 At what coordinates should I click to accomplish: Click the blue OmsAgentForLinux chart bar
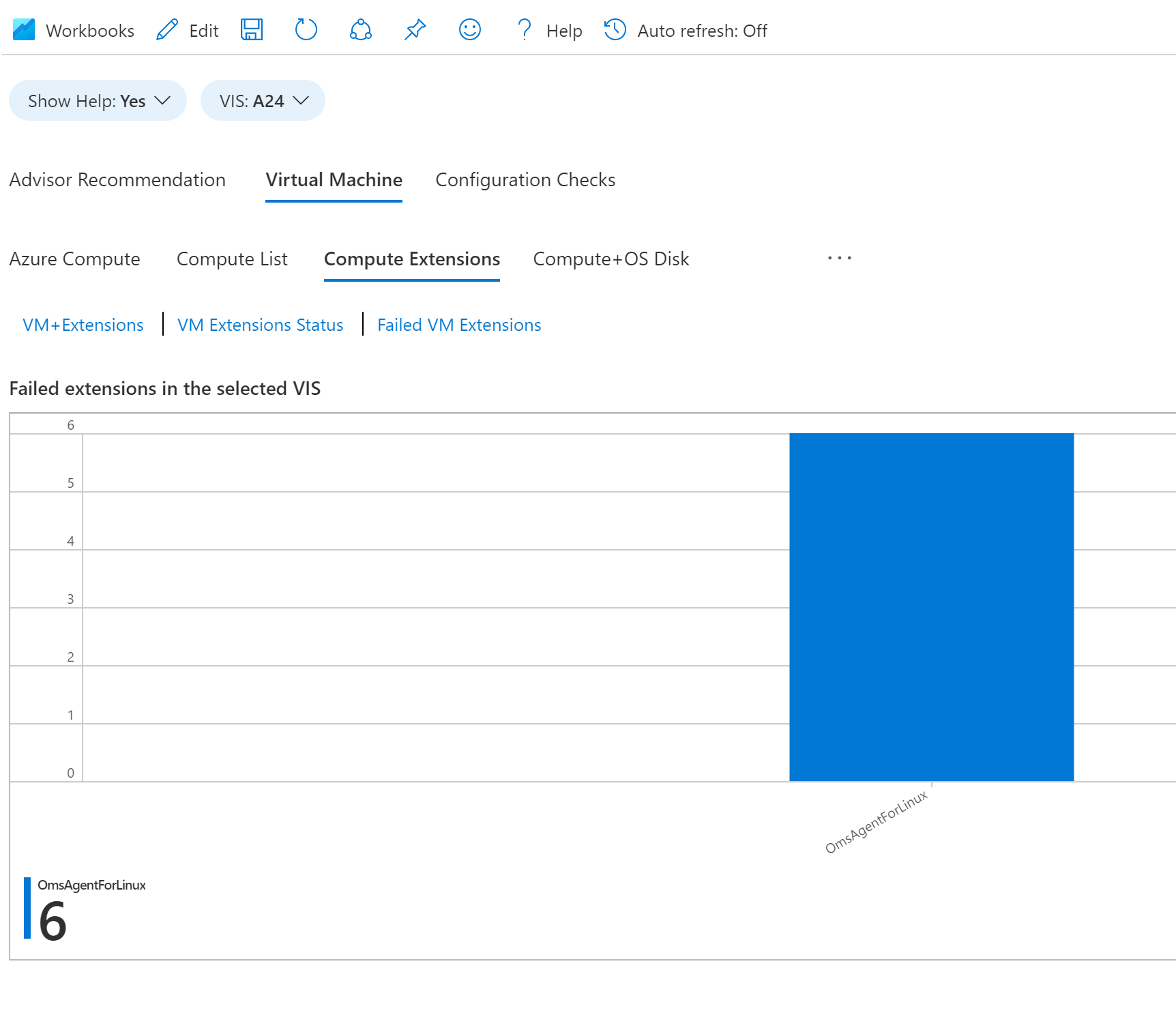[x=931, y=607]
